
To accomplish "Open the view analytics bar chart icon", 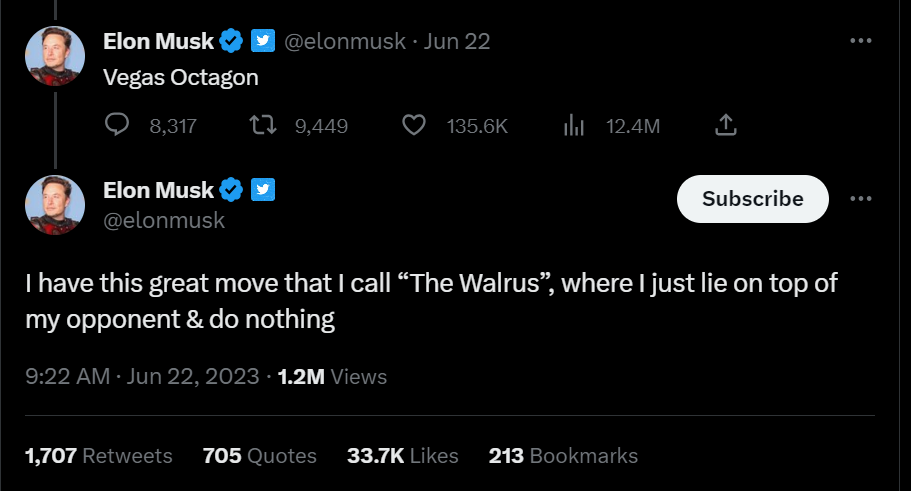I will pyautogui.click(x=574, y=125).
